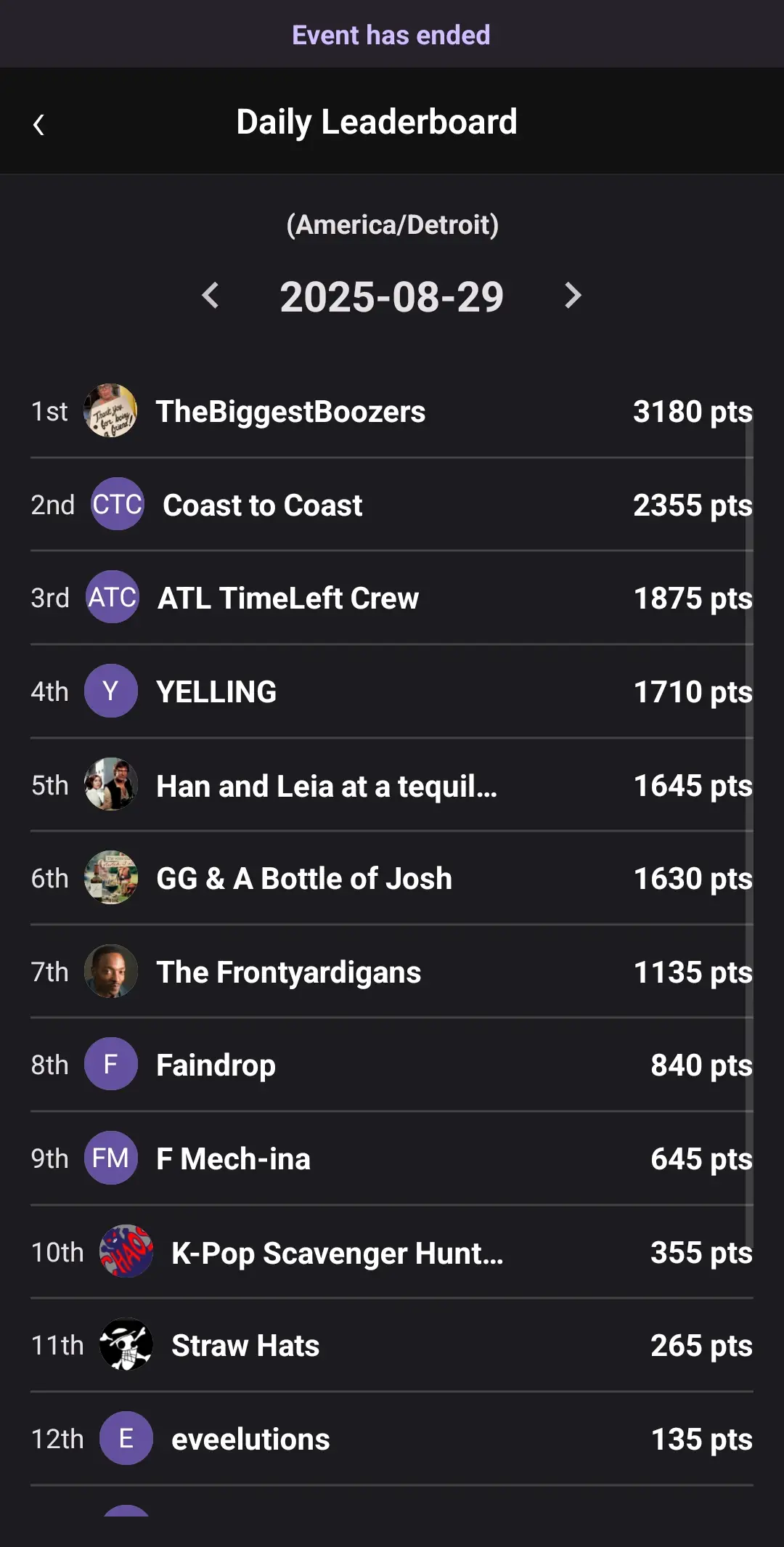
Task: Tap the Straw Hats skull avatar
Action: tap(126, 1344)
